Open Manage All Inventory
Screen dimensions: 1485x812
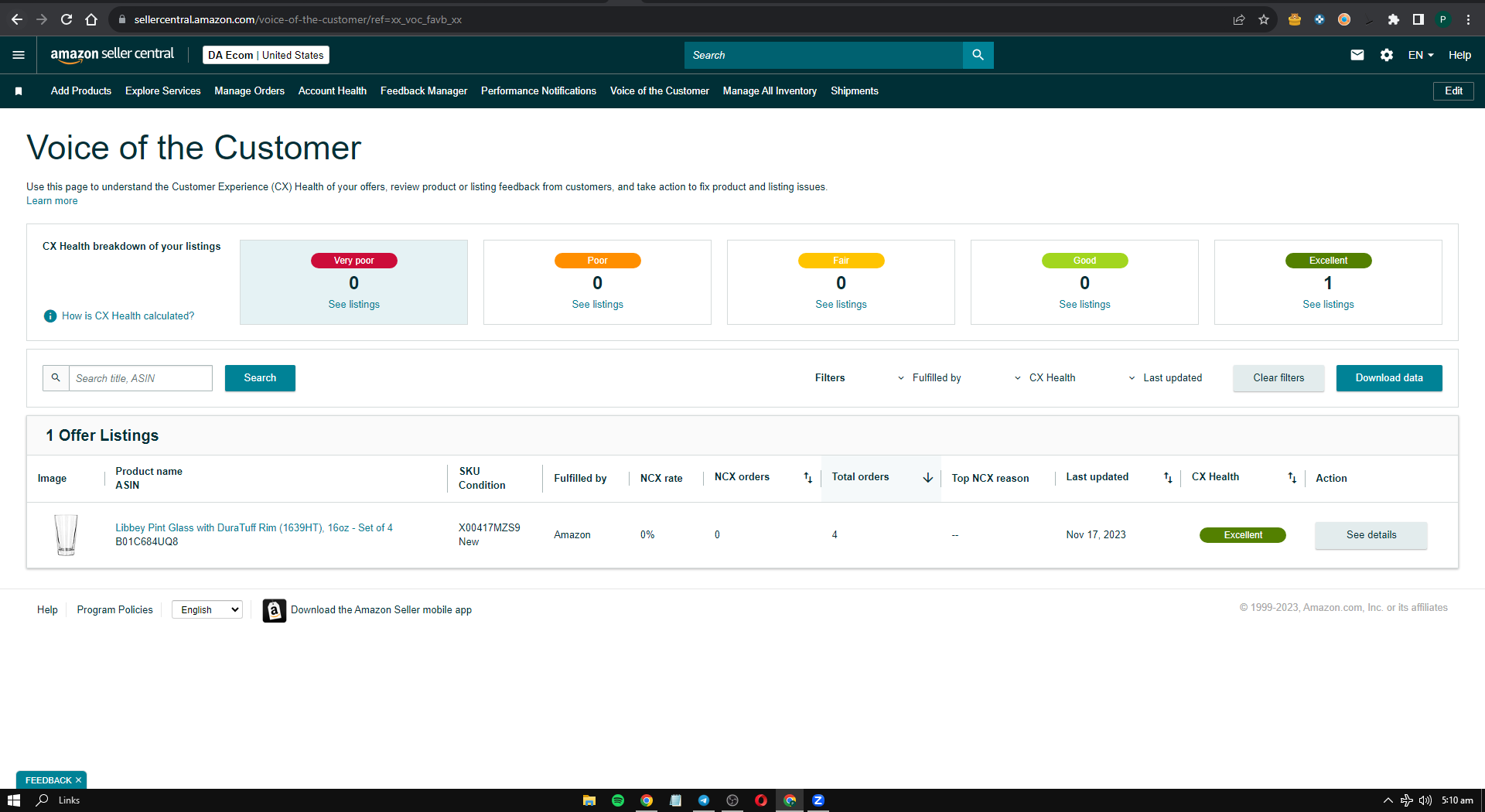tap(770, 91)
